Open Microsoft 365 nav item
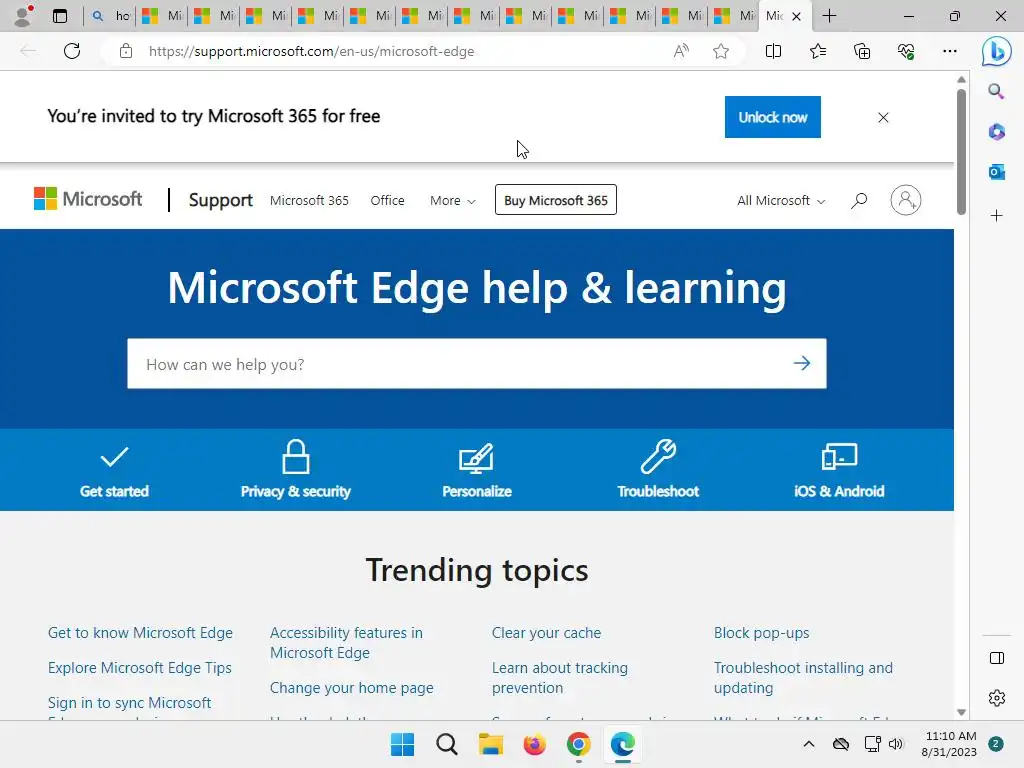Screen dimensions: 1024x768 point(309,200)
